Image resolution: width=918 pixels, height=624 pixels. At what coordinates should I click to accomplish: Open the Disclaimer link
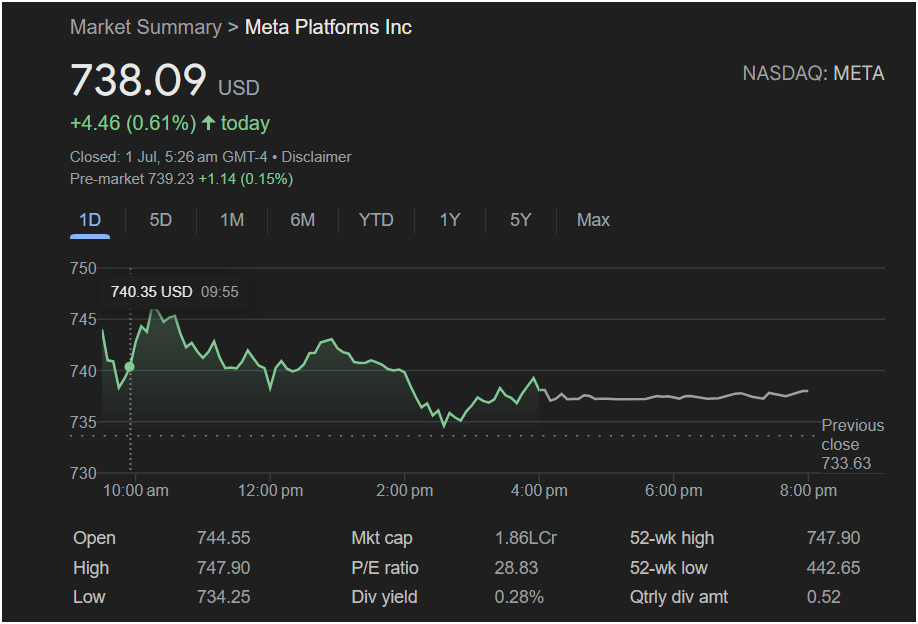point(316,157)
